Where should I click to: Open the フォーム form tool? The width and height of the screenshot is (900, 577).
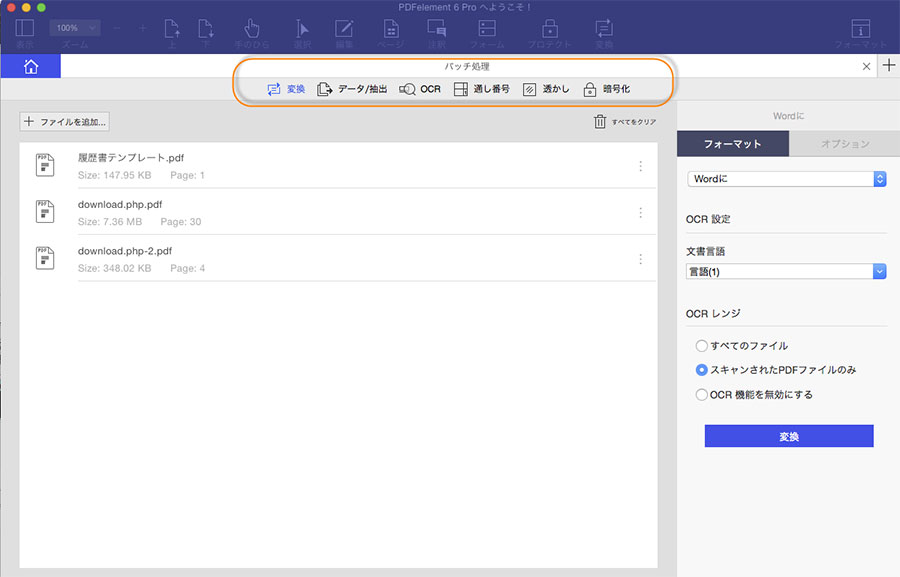click(487, 28)
